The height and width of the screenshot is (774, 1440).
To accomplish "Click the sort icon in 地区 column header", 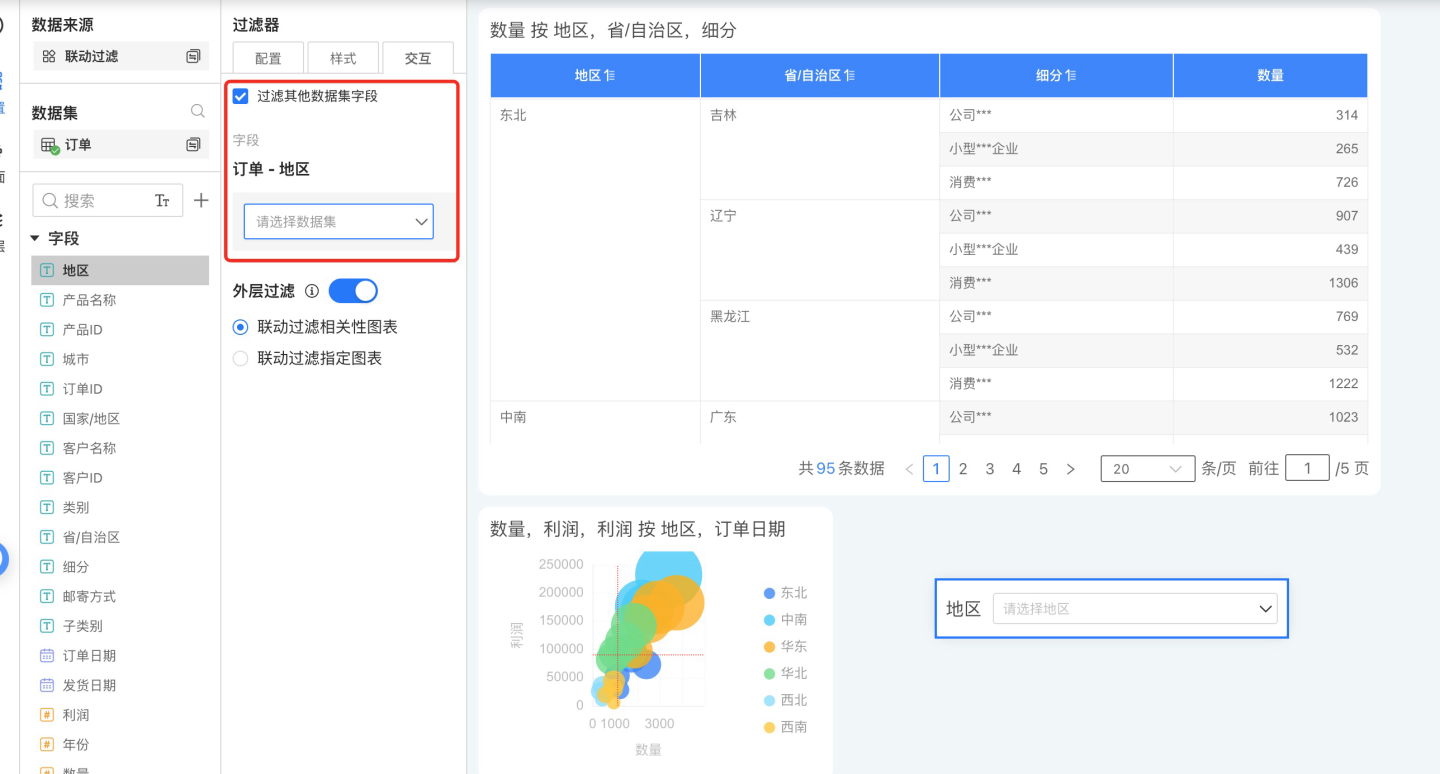I will [609, 76].
